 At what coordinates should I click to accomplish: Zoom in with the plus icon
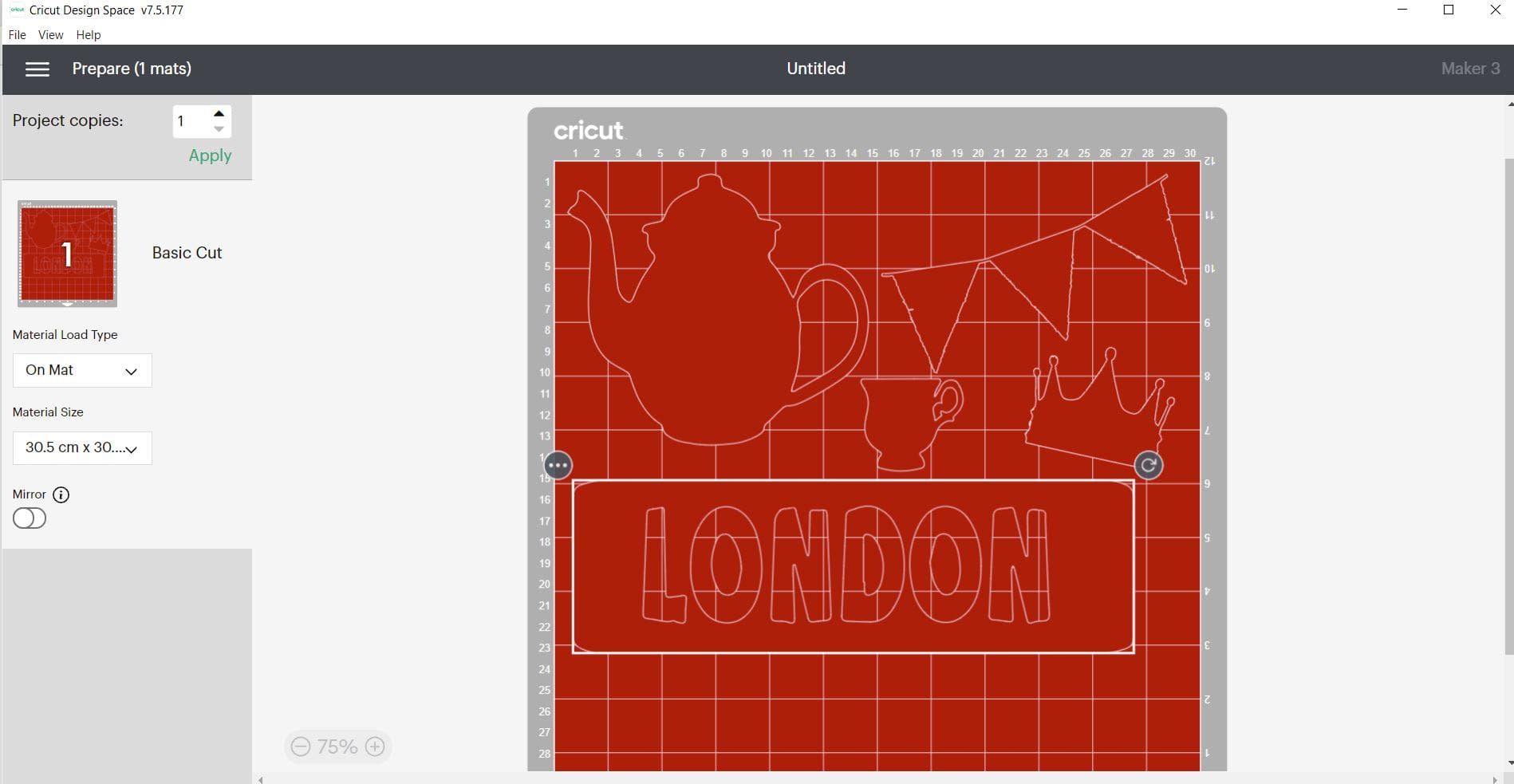point(375,747)
